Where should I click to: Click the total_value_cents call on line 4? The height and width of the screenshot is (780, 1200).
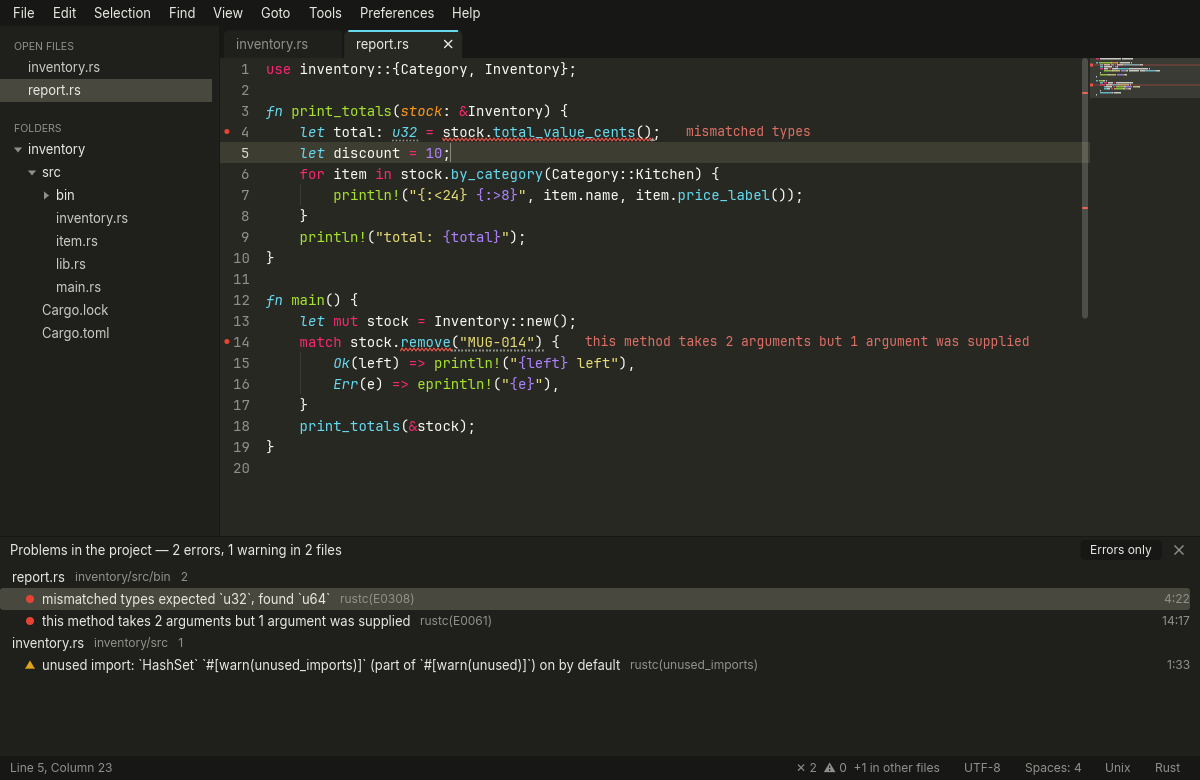click(x=563, y=131)
